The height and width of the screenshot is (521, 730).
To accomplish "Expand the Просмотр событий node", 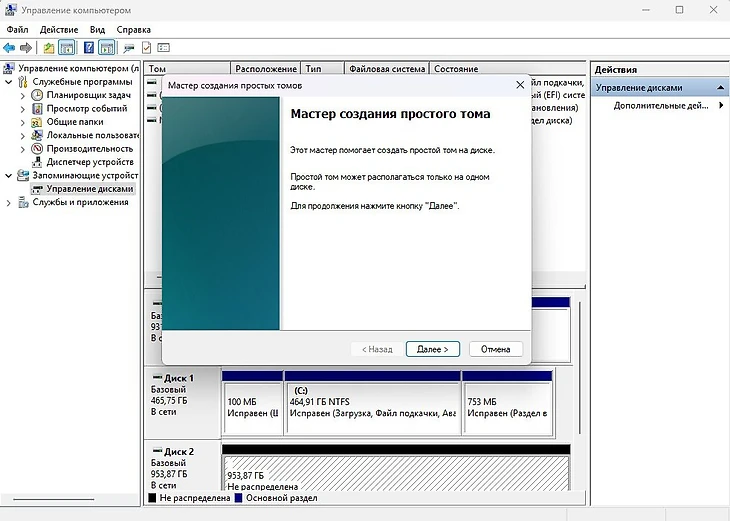I will (x=22, y=109).
